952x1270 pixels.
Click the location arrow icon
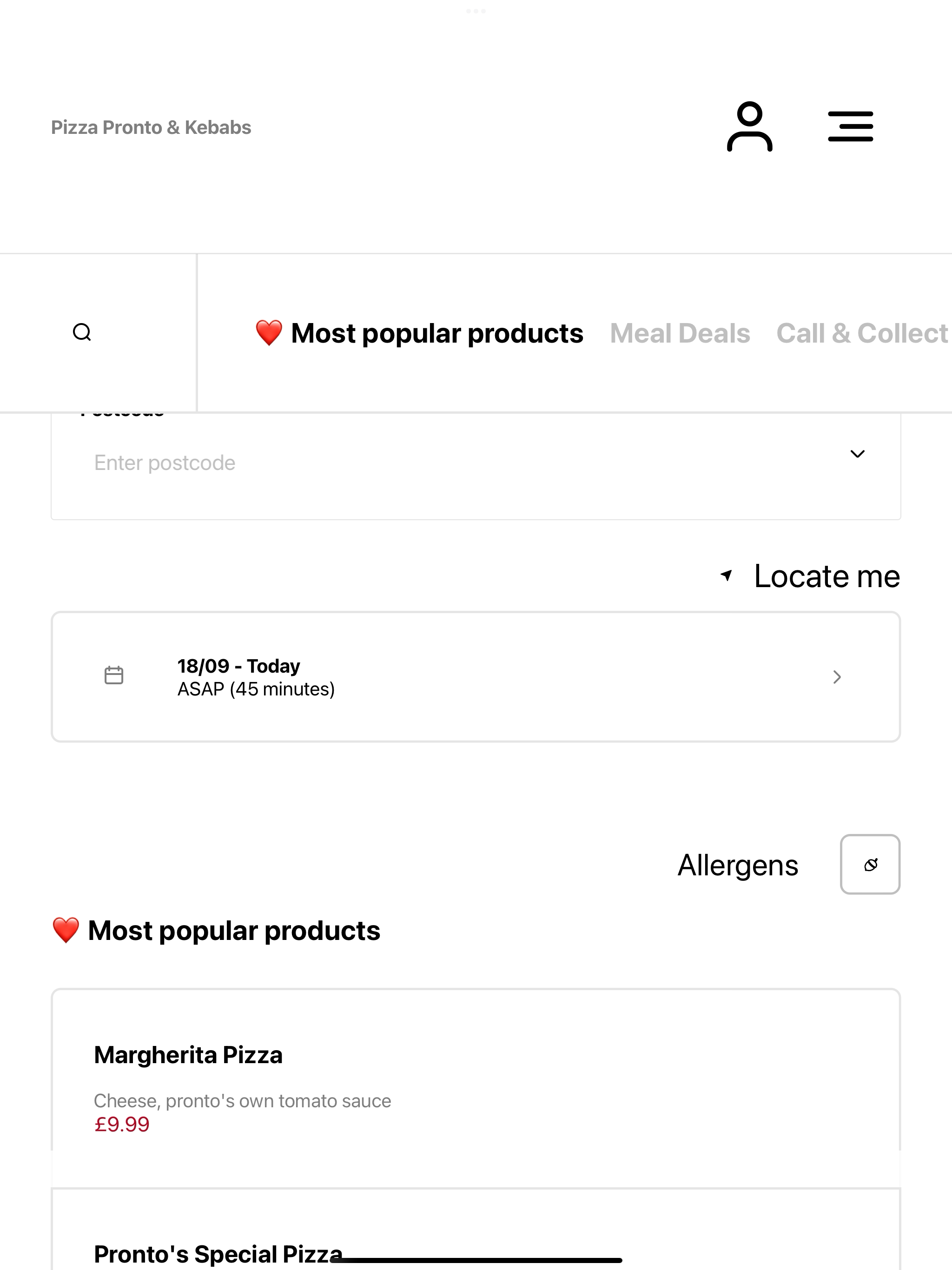(727, 575)
